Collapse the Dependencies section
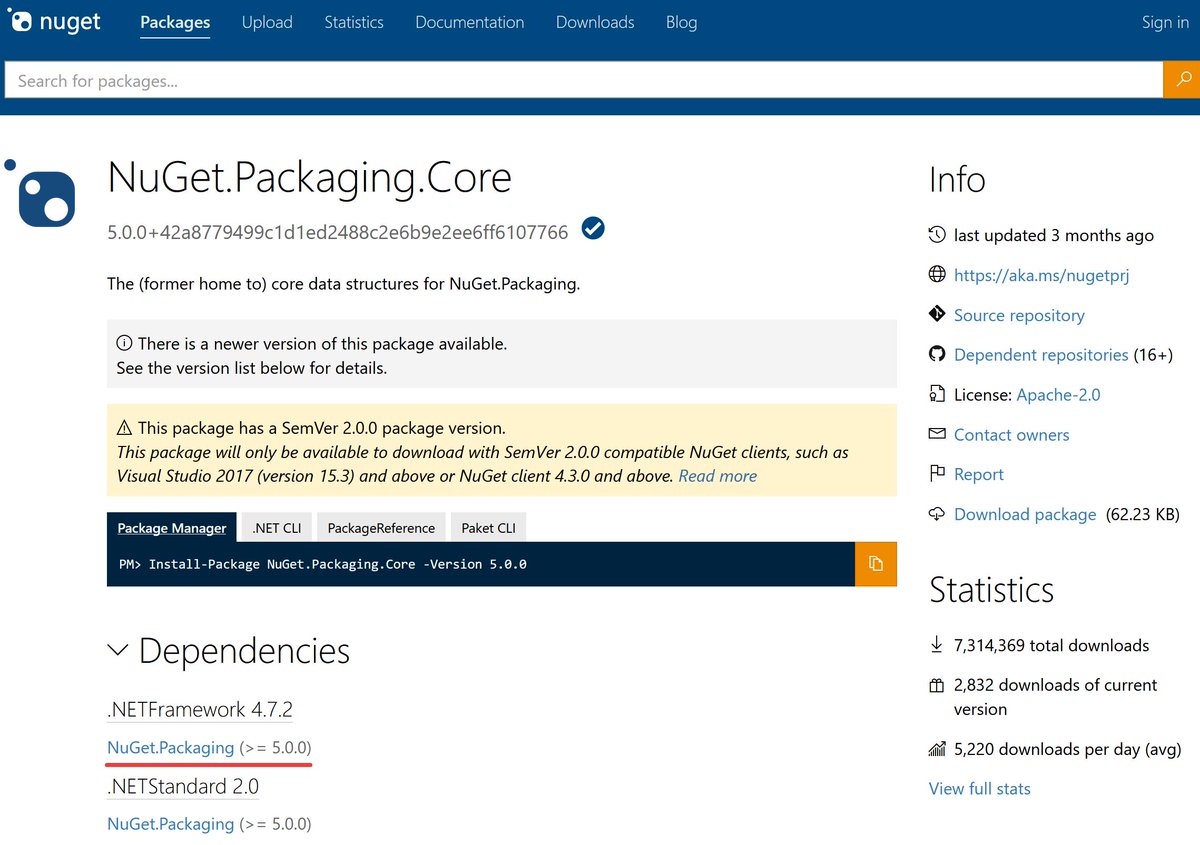Viewport: 1200px width, 845px height. [x=118, y=651]
